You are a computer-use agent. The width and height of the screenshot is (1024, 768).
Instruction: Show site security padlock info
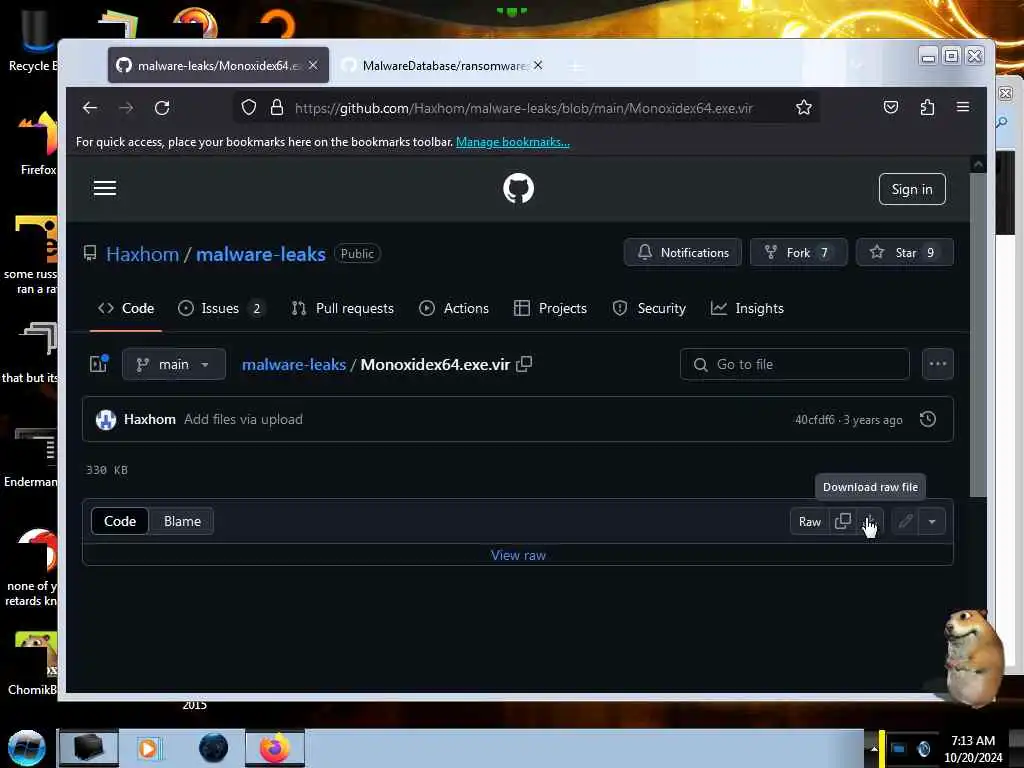[x=277, y=108]
